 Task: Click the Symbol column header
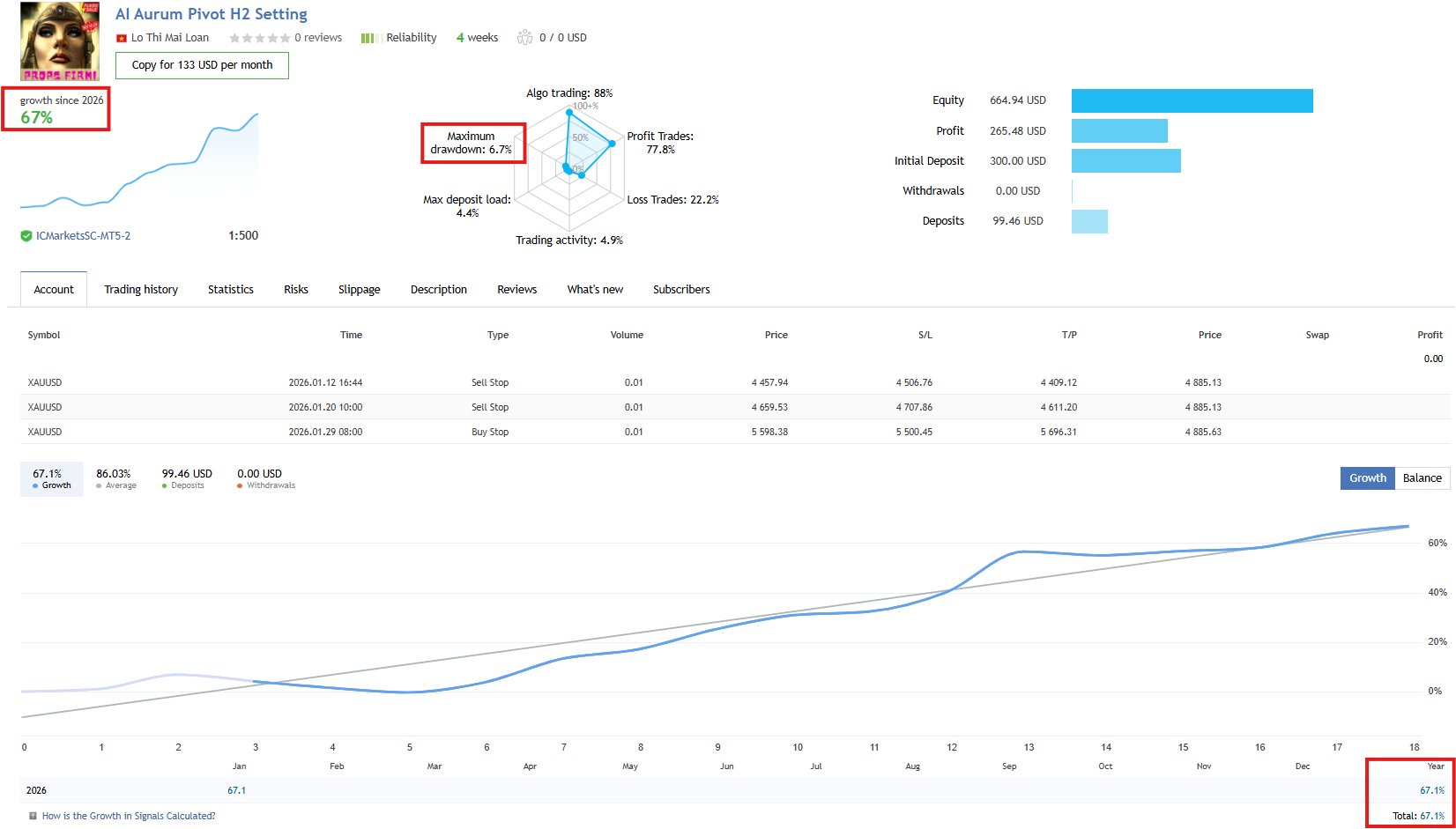(x=44, y=336)
